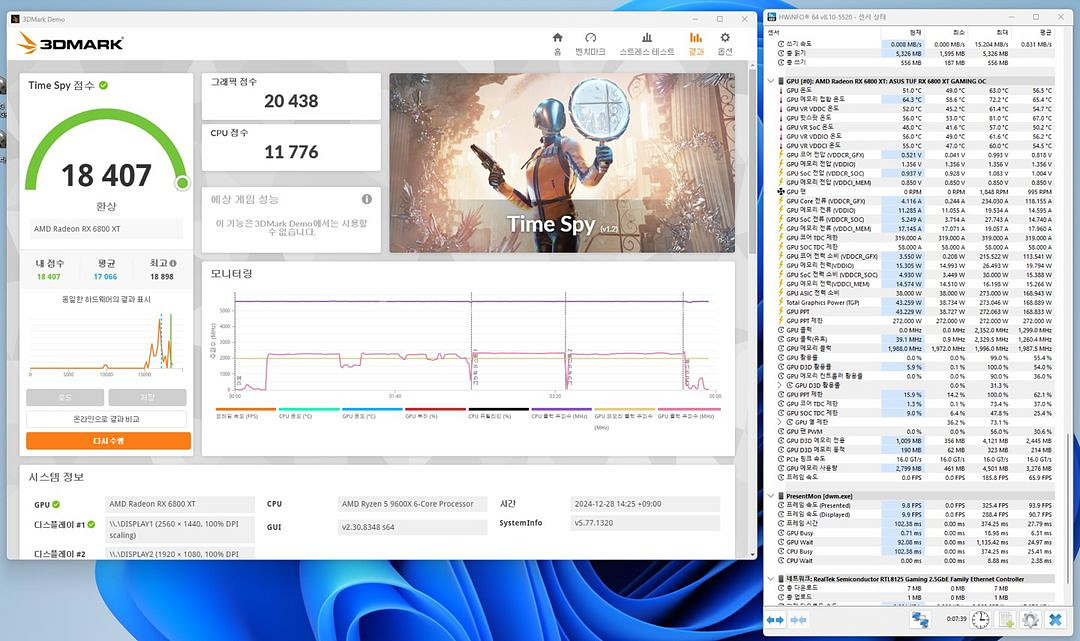Click the green Time Spy score validation checkmark

103,85
